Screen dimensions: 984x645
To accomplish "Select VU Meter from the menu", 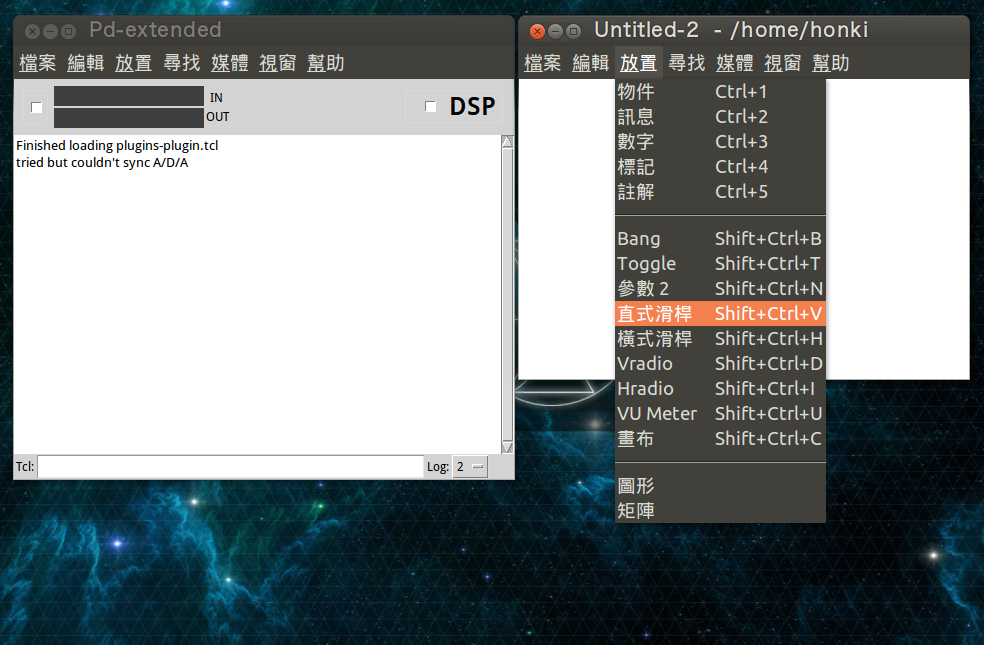I will [x=720, y=414].
